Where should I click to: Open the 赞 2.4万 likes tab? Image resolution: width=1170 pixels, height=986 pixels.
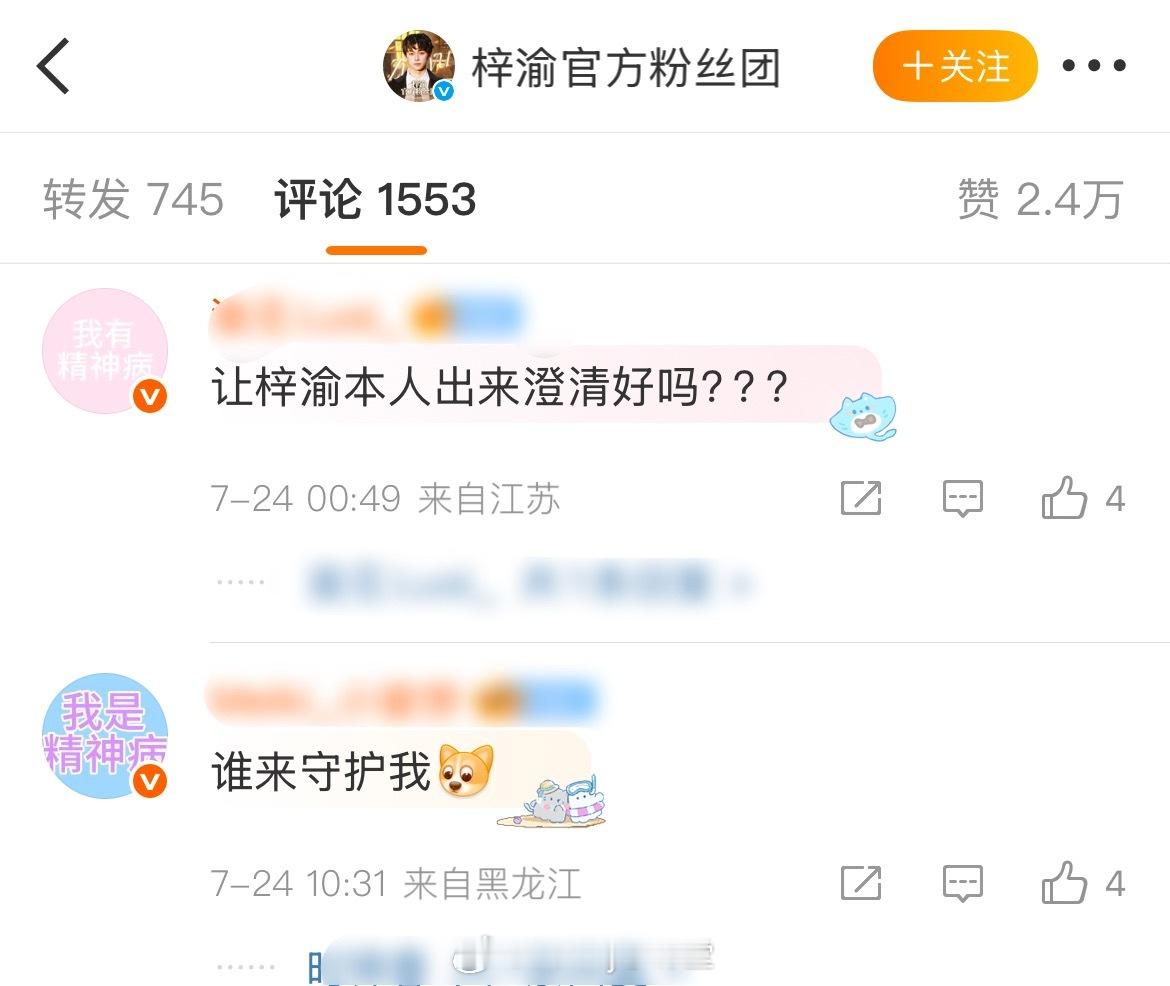[1040, 199]
